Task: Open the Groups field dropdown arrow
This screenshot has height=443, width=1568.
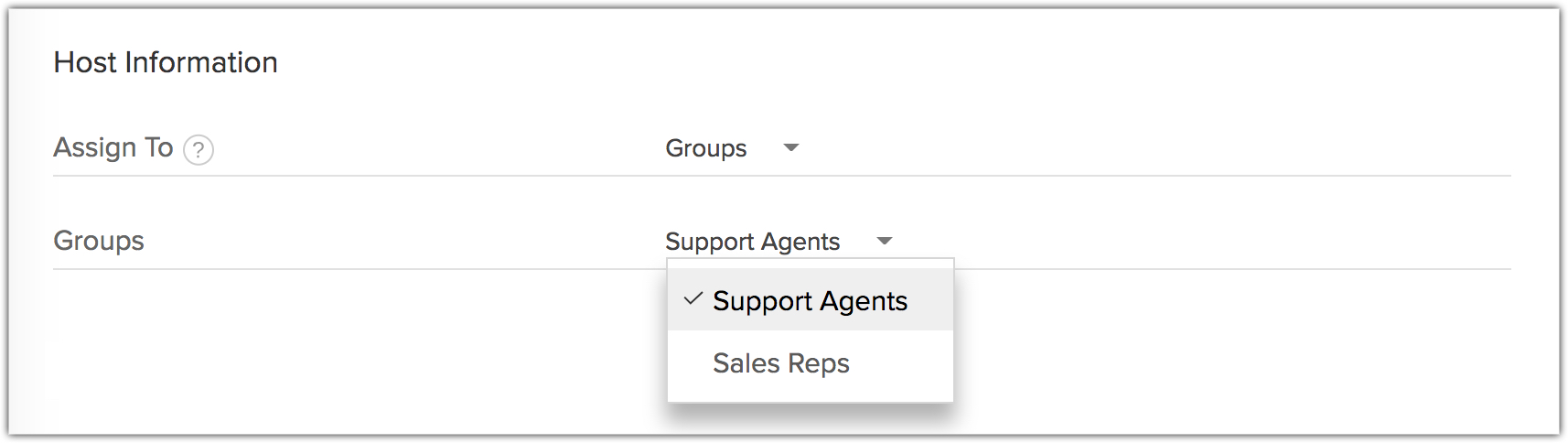Action: click(x=884, y=241)
